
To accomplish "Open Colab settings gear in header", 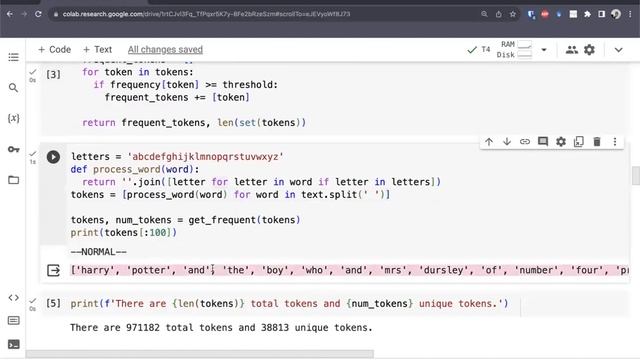I will (x=589, y=50).
